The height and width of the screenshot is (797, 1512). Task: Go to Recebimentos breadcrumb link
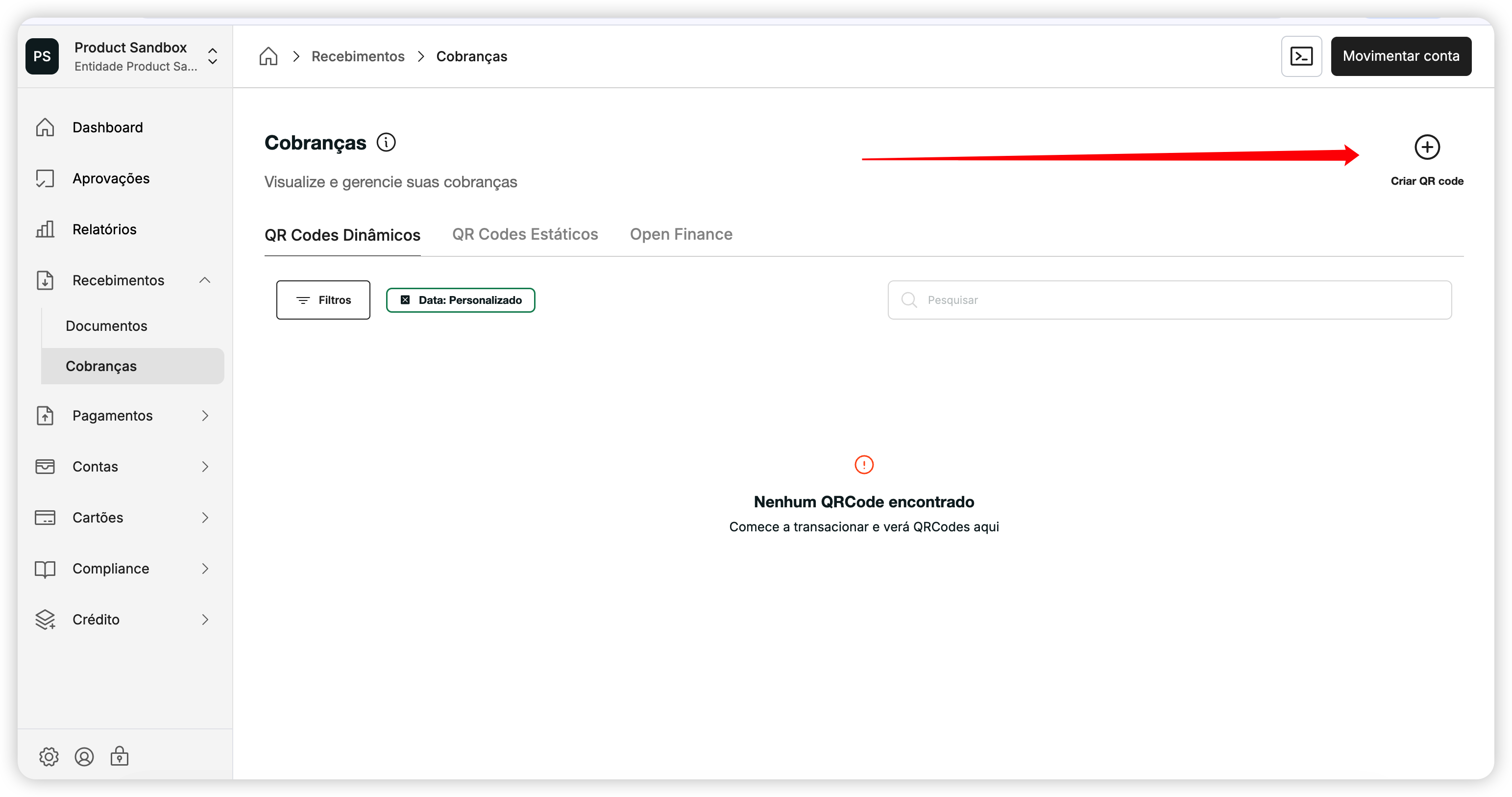358,56
